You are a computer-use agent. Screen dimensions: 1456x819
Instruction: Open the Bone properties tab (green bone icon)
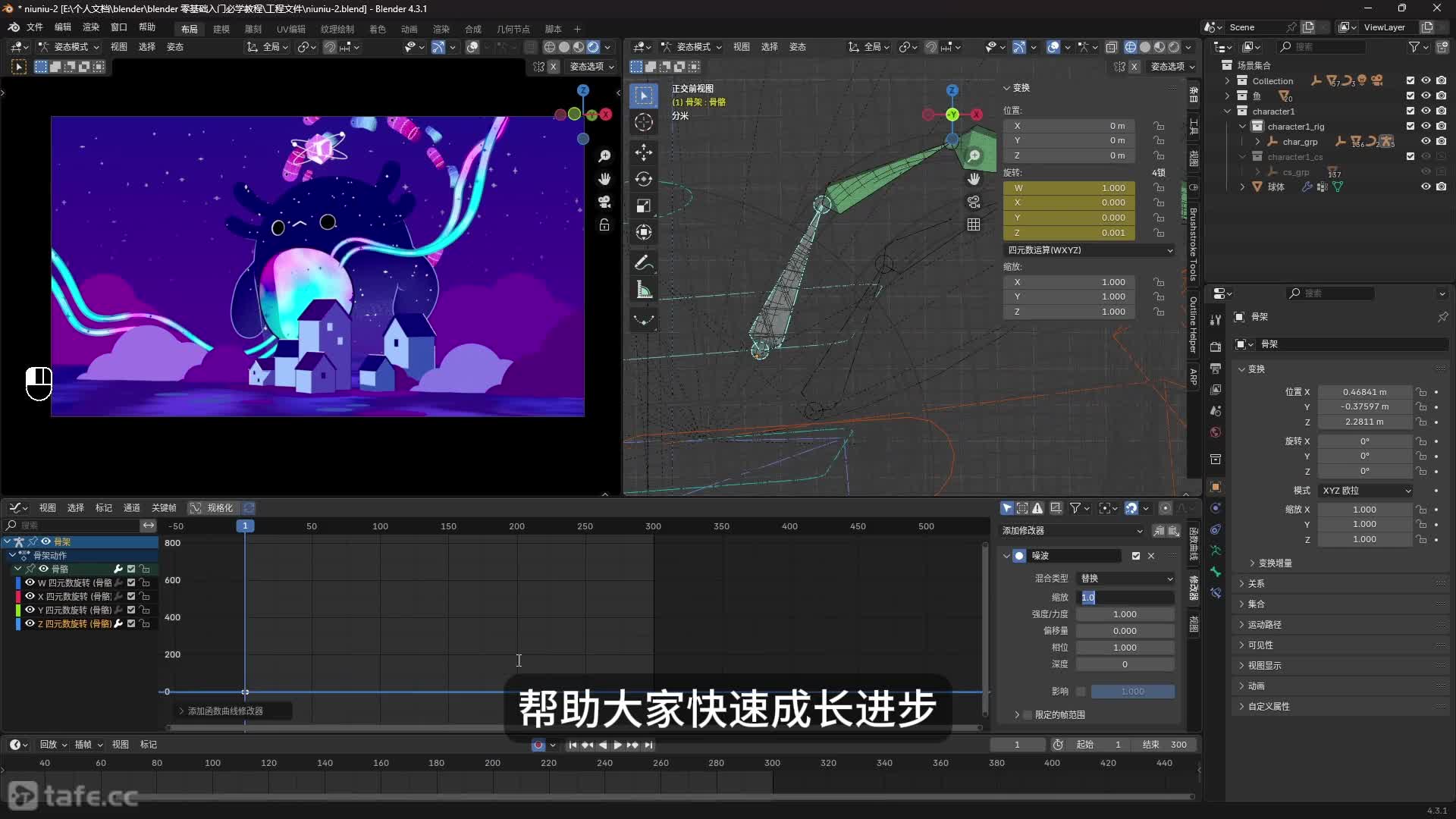click(1216, 572)
